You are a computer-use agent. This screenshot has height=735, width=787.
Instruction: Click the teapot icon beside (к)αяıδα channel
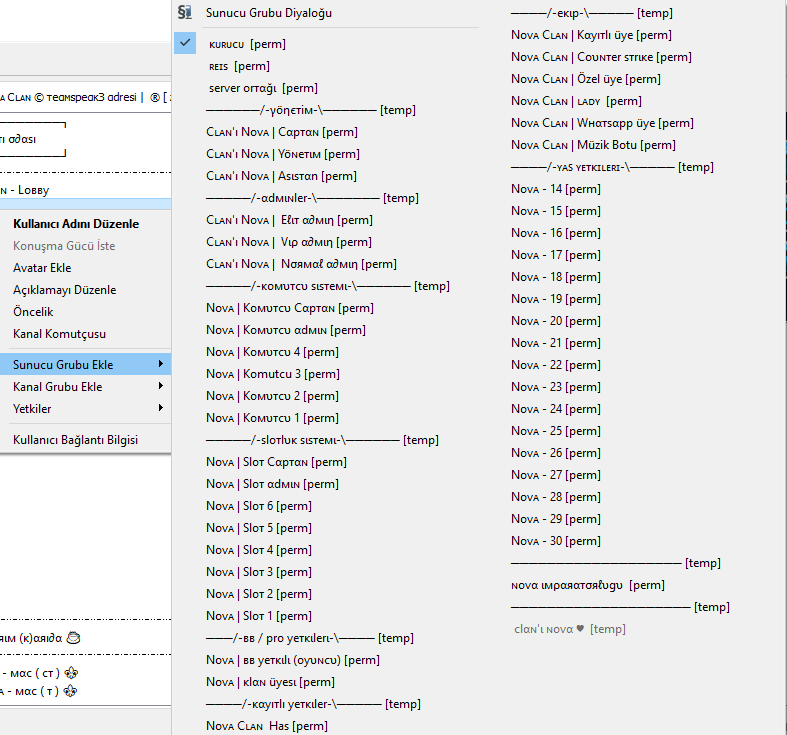[x=73, y=638]
